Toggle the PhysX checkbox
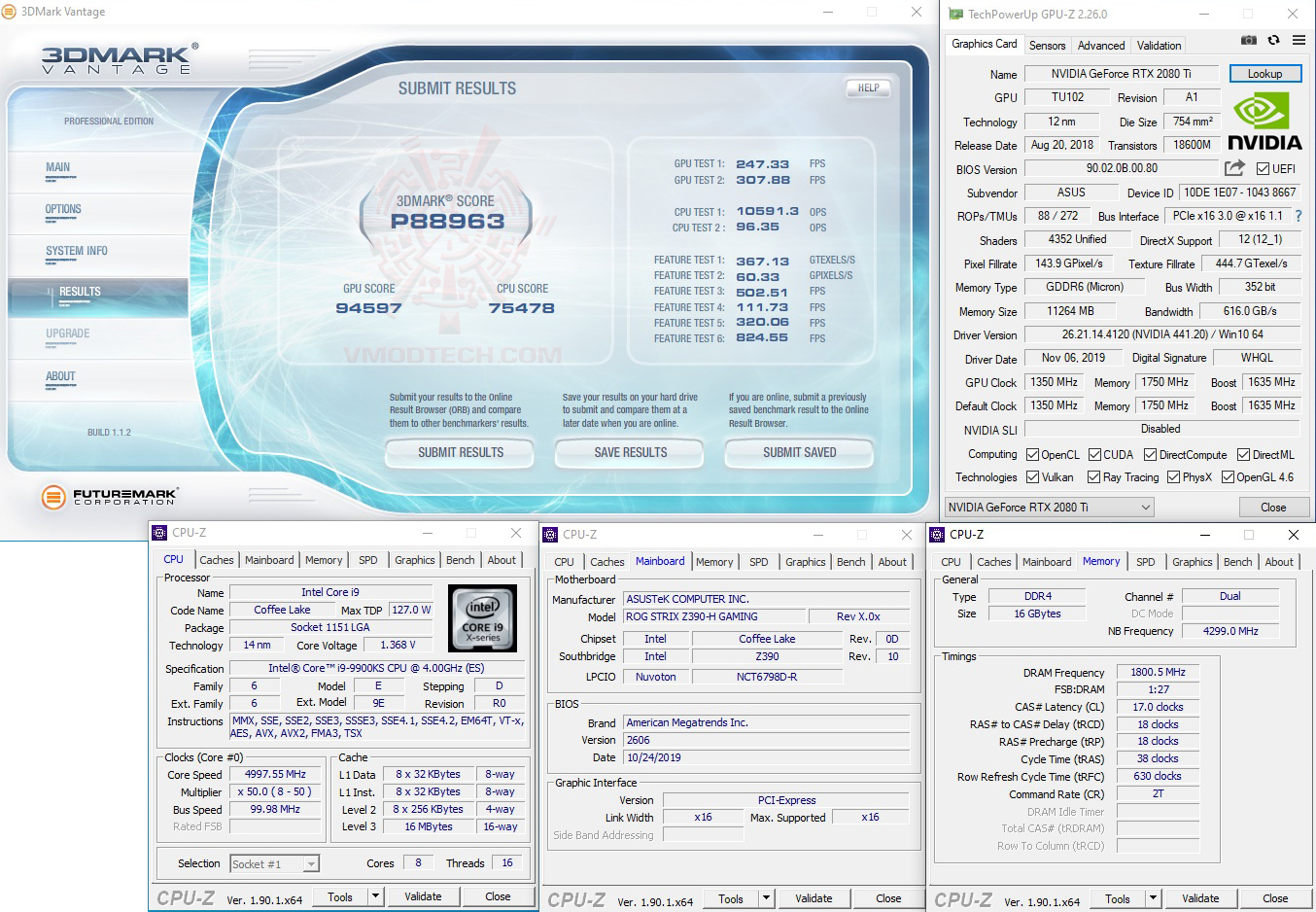Viewport: 1316px width, 912px height. [x=1173, y=476]
